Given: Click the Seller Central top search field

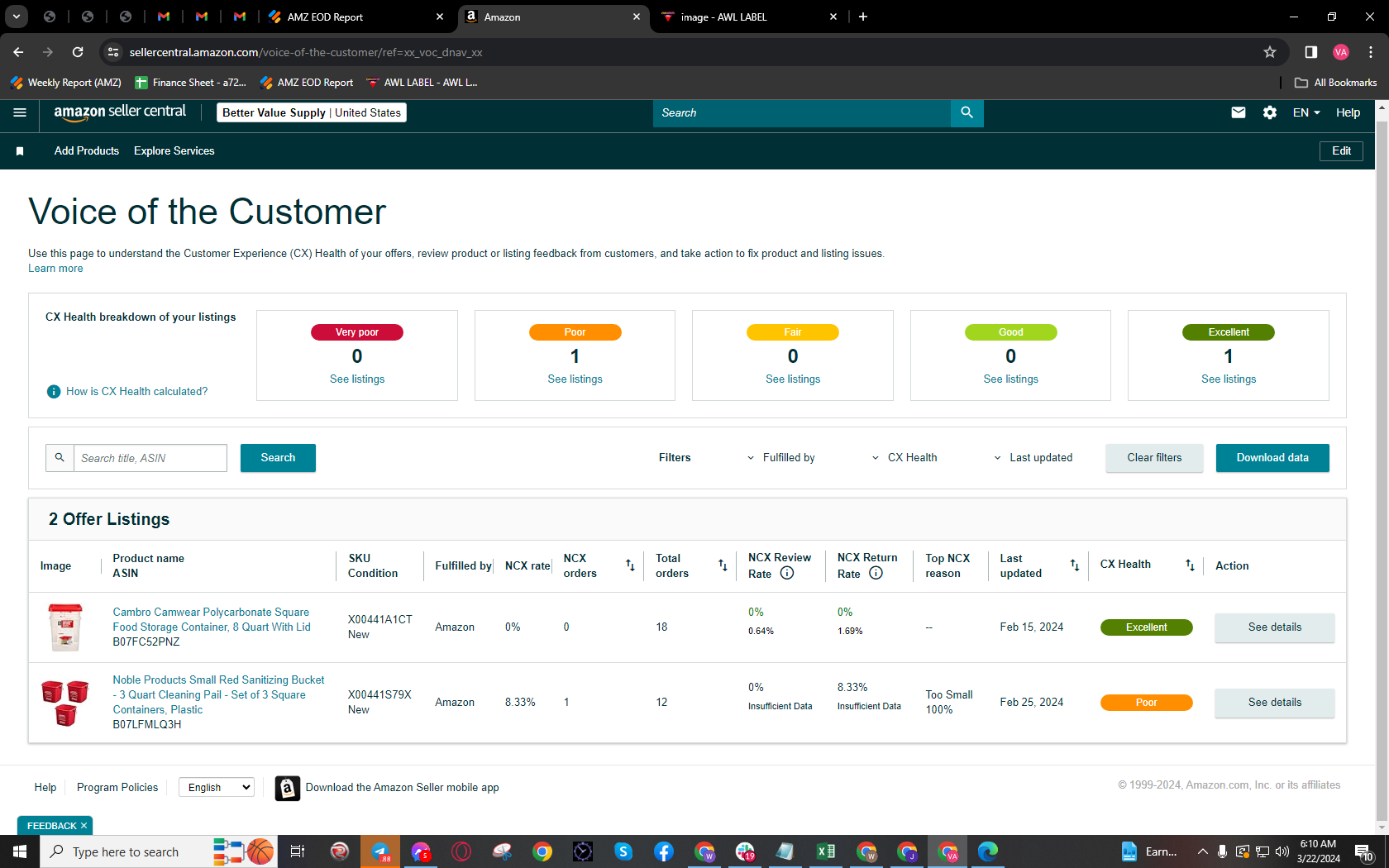Looking at the screenshot, I should pos(802,112).
